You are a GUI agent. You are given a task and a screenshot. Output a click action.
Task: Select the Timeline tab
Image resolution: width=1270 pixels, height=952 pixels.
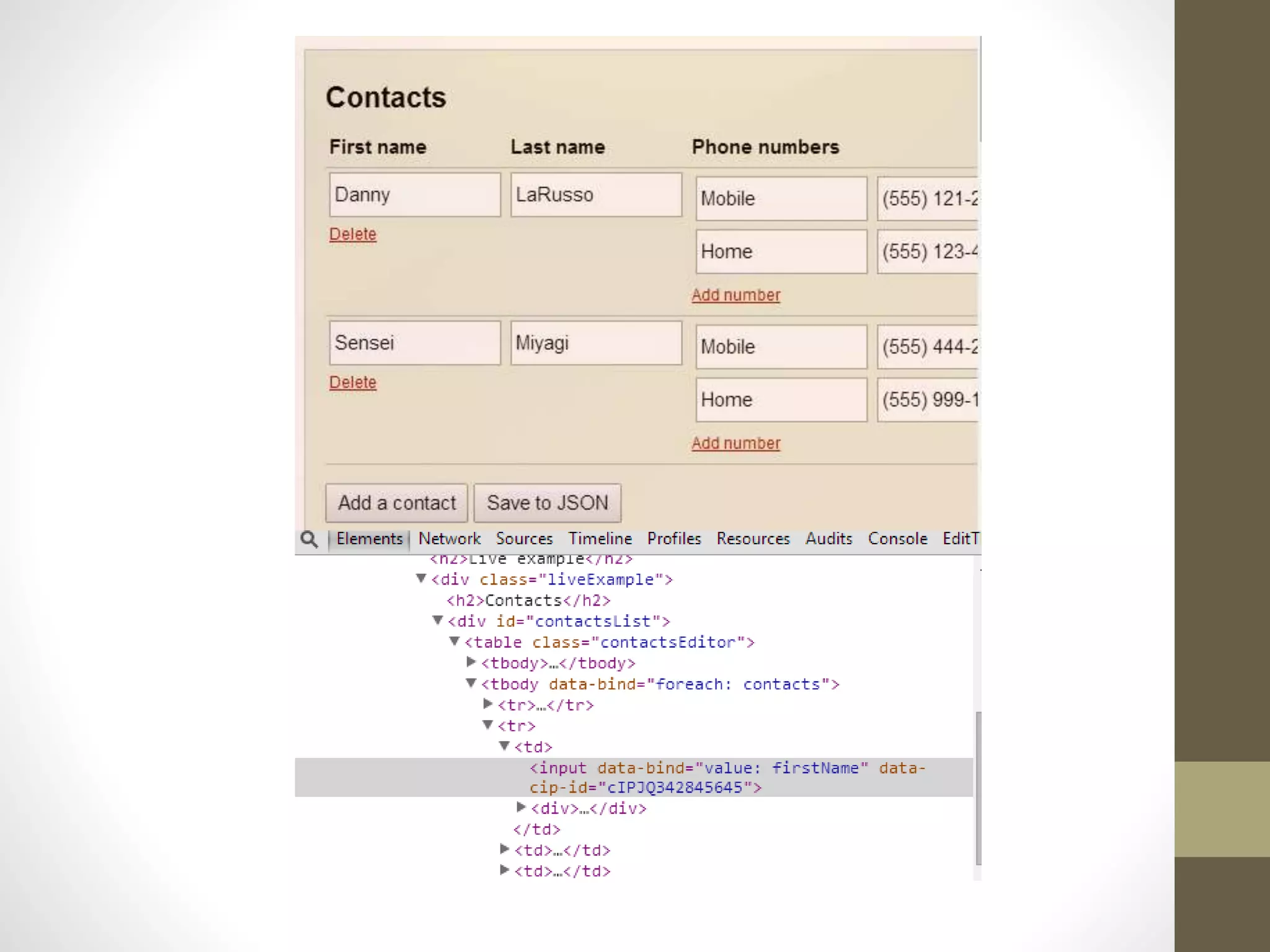[600, 539]
